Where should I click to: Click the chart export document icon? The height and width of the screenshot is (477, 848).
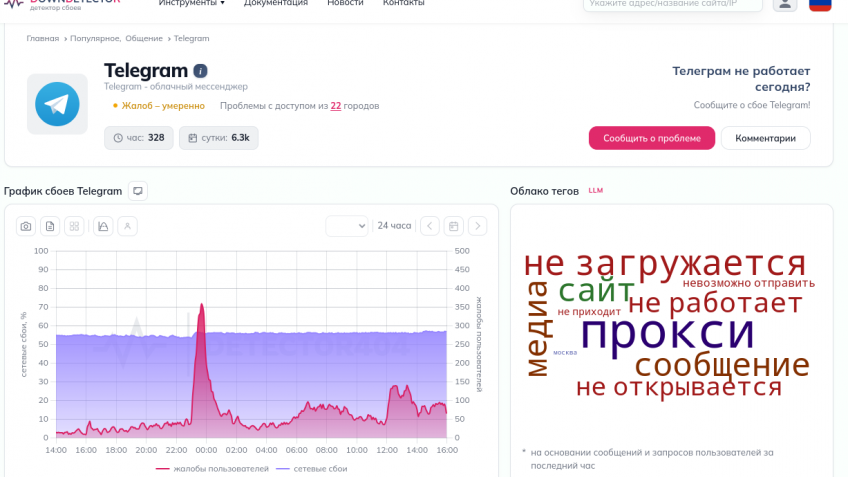coord(50,226)
